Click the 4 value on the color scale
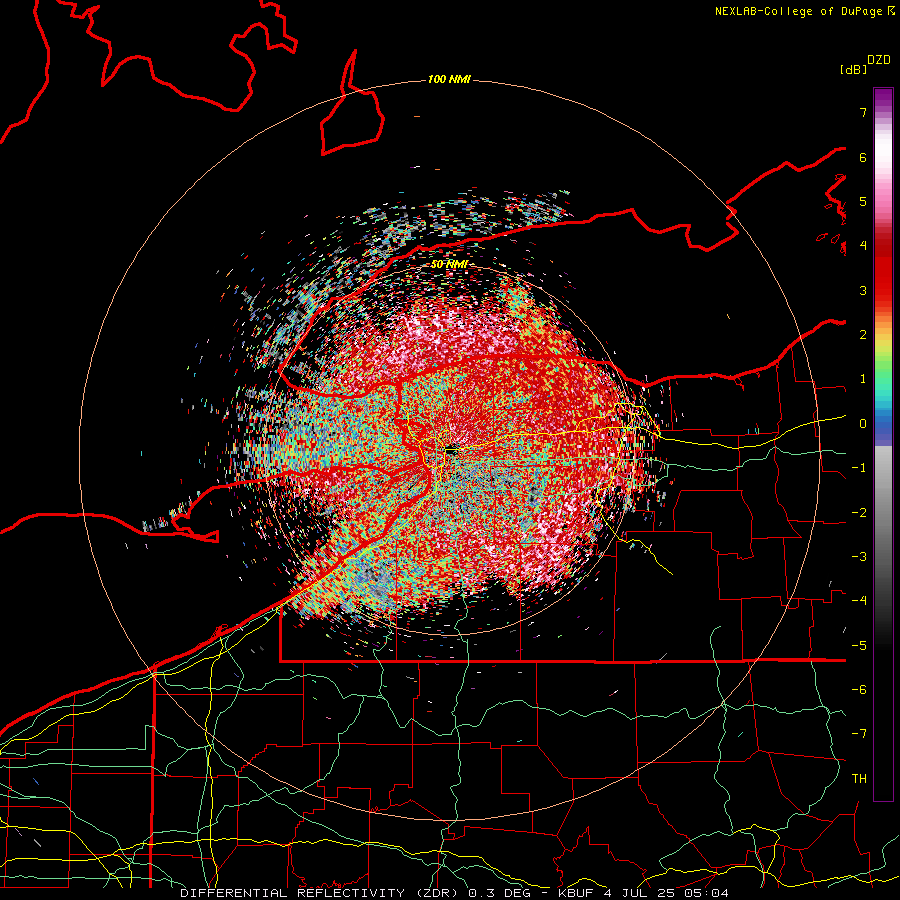The height and width of the screenshot is (900, 900). tap(863, 246)
